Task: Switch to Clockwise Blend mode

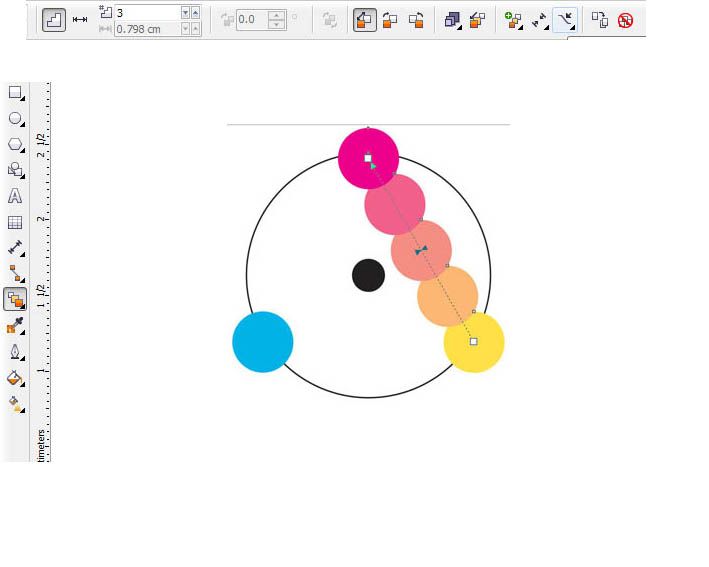Action: click(x=391, y=19)
